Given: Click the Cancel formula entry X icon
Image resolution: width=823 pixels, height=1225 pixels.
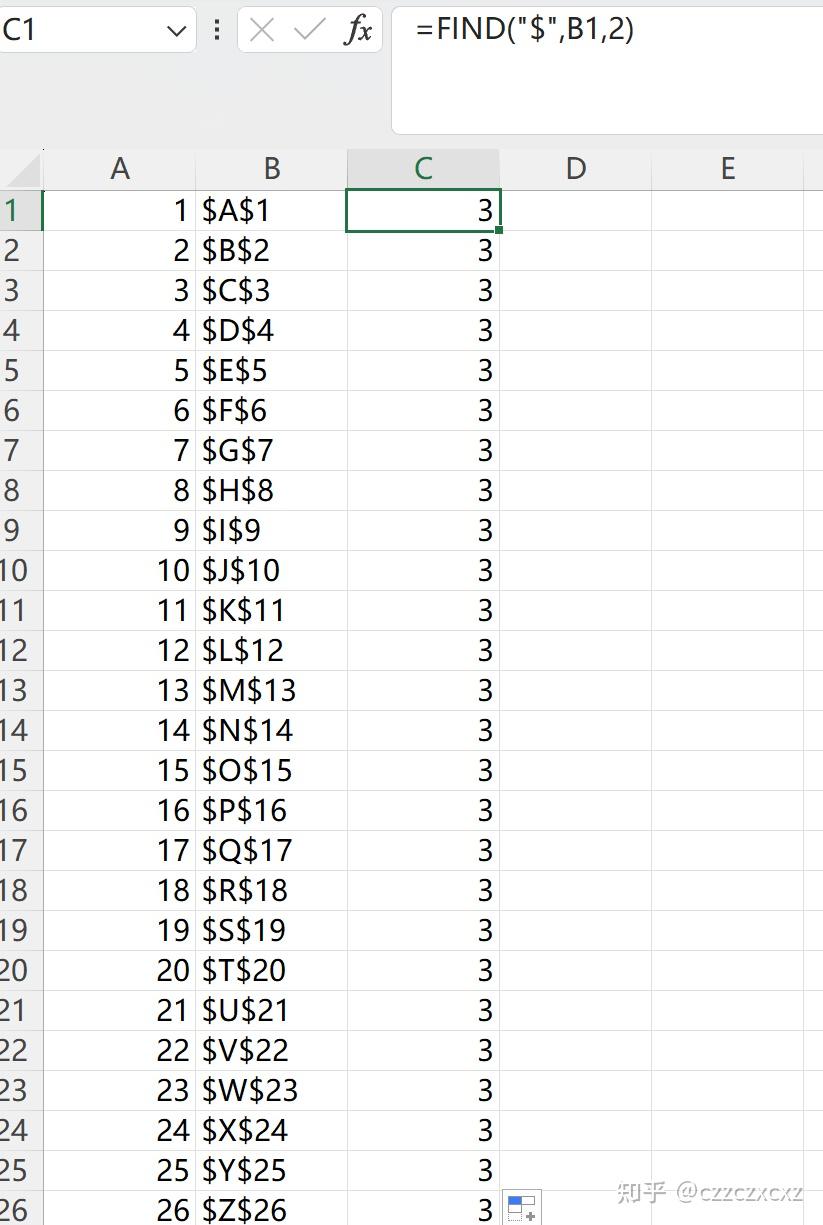Looking at the screenshot, I should (262, 29).
